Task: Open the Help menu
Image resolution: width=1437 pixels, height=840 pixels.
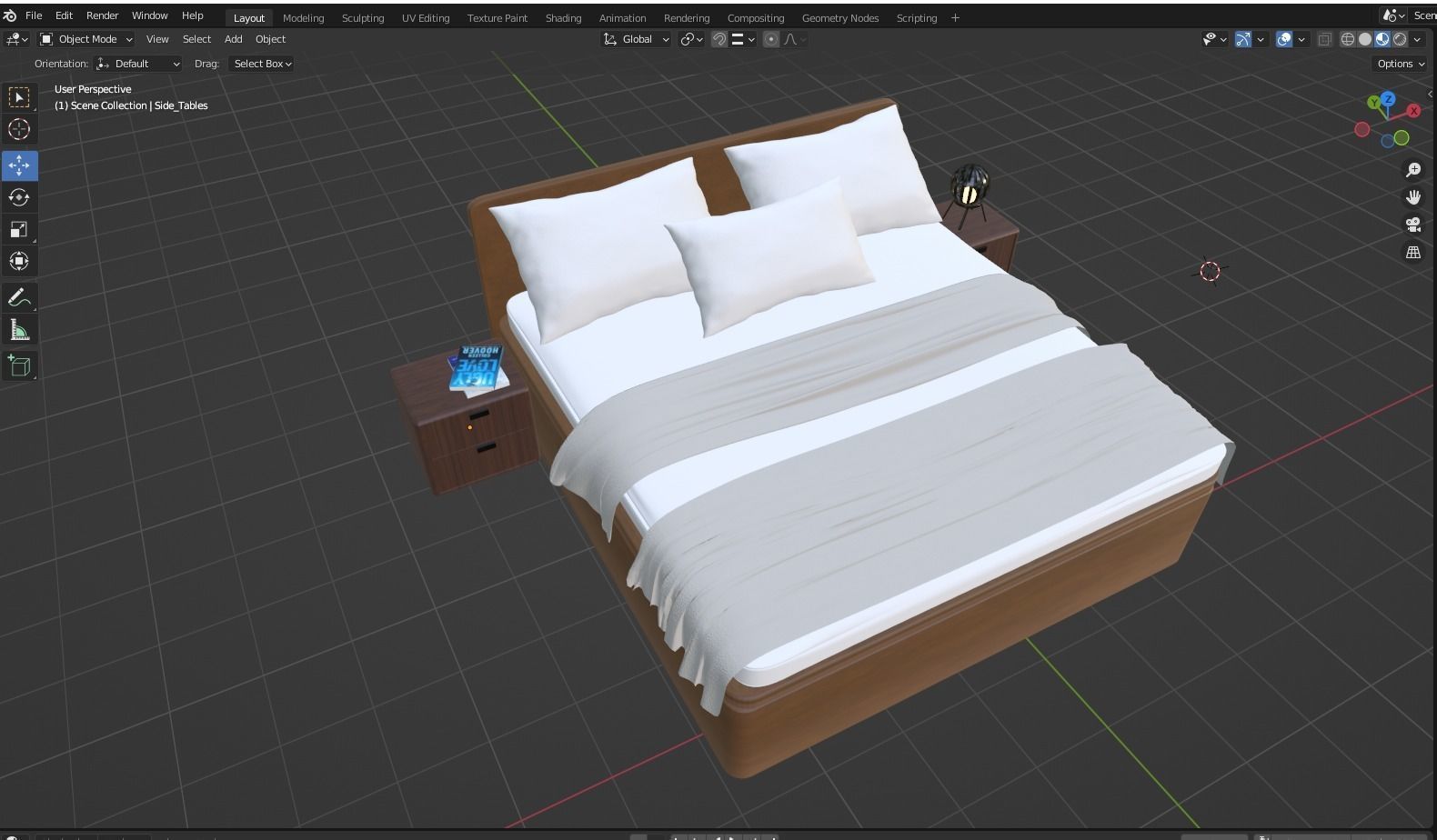Action: coord(192,15)
